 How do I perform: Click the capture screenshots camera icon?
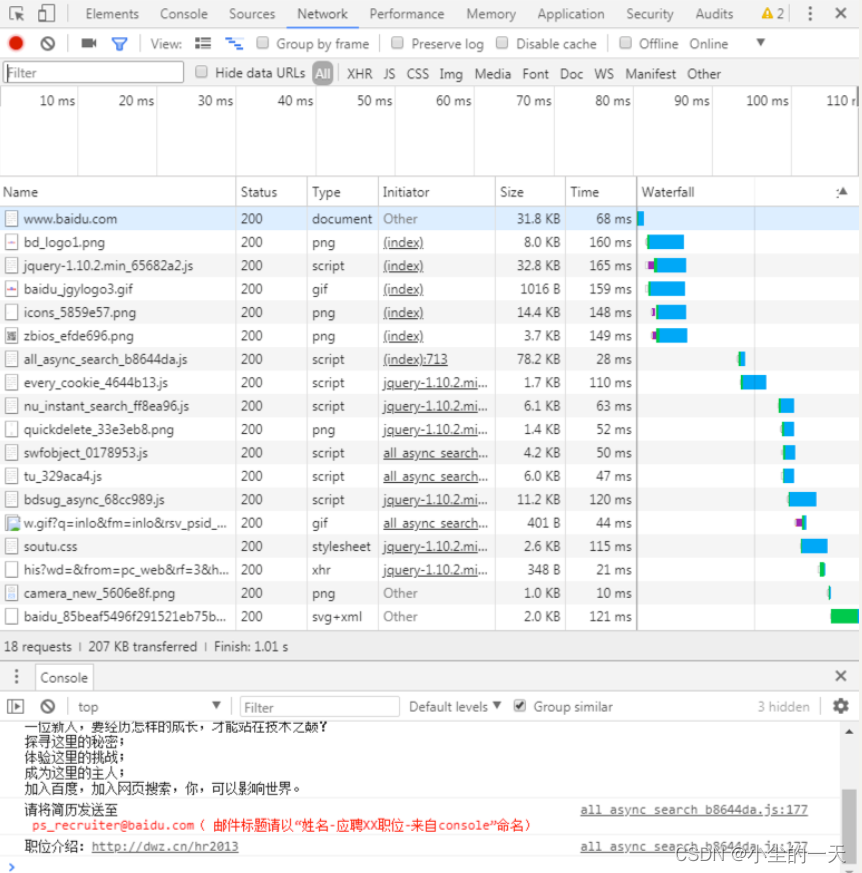tap(89, 43)
